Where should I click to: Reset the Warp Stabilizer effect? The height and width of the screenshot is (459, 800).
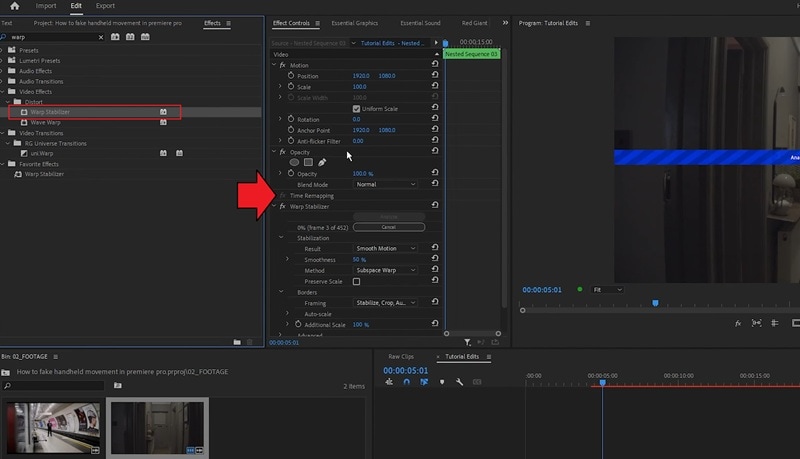(x=435, y=205)
